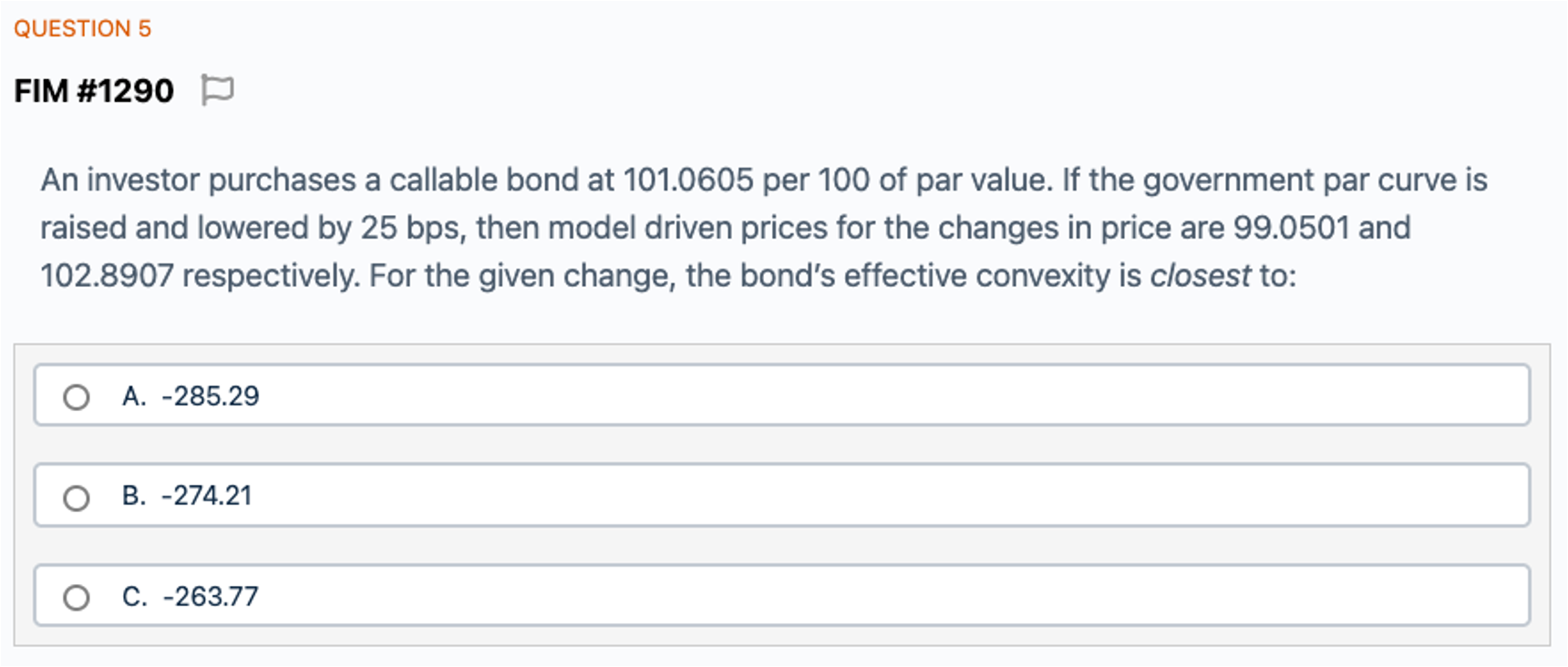Click the italic word 'closest' in question
1568x667 pixels.
coord(1200,275)
